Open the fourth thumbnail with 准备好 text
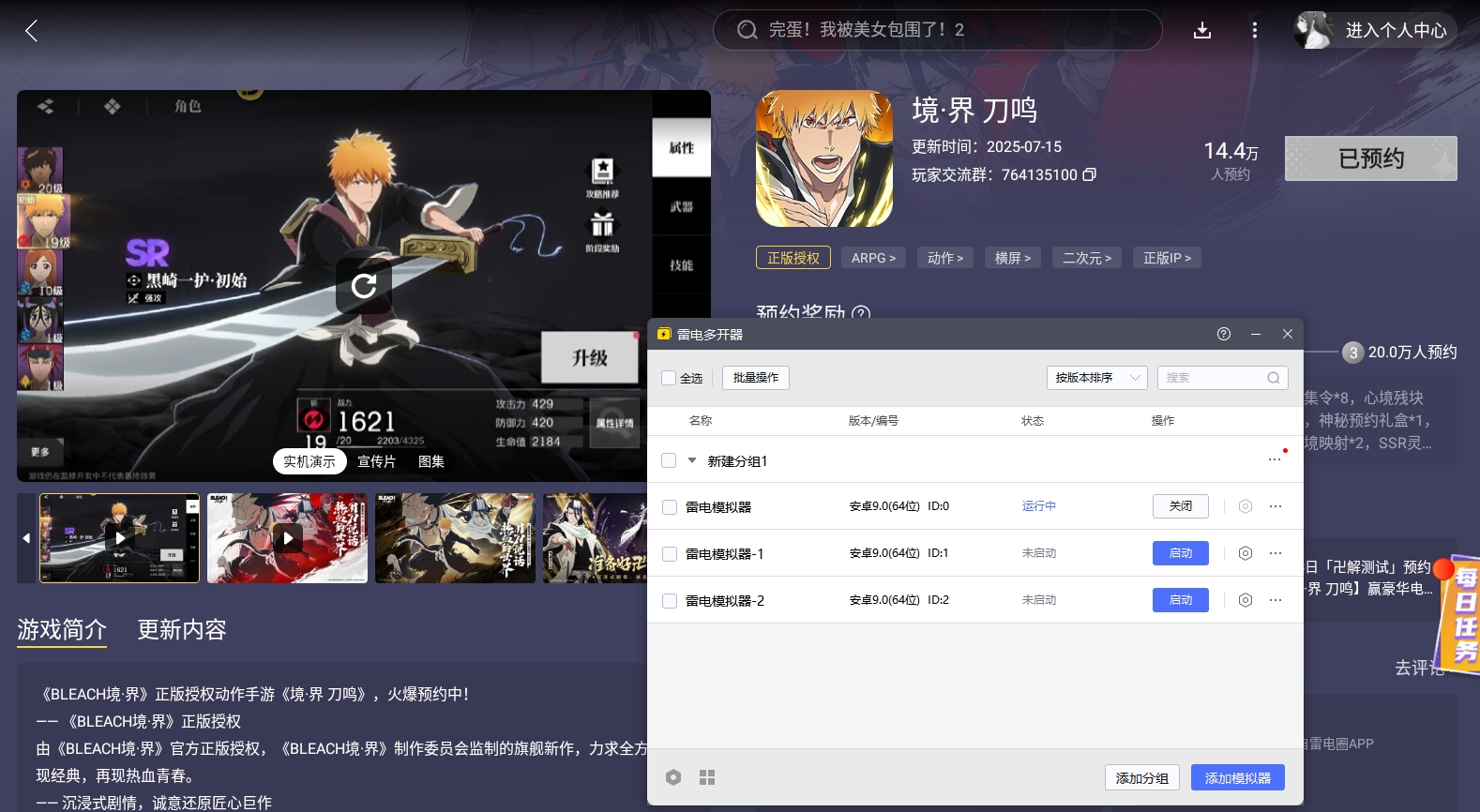 [x=596, y=538]
